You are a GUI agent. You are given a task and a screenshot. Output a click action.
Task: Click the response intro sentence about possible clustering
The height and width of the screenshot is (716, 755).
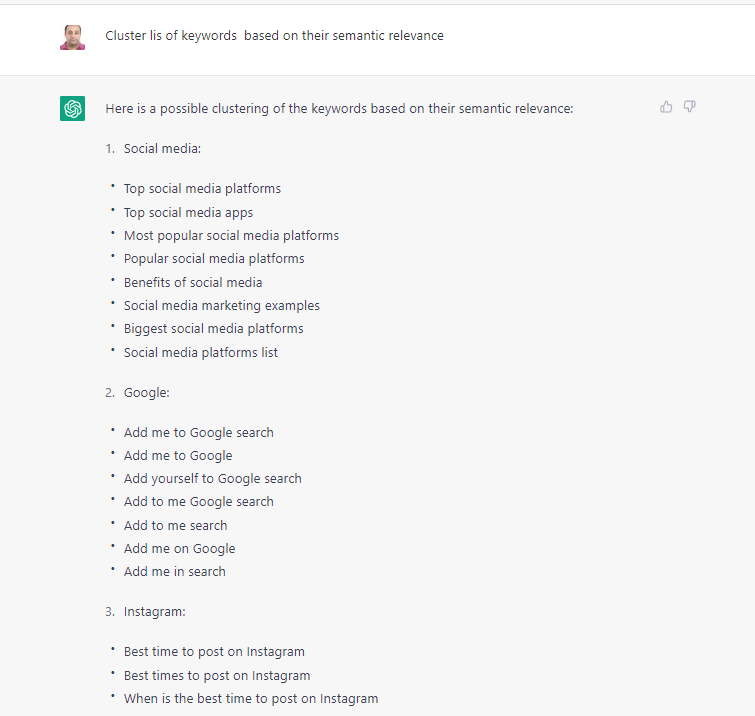pos(339,108)
